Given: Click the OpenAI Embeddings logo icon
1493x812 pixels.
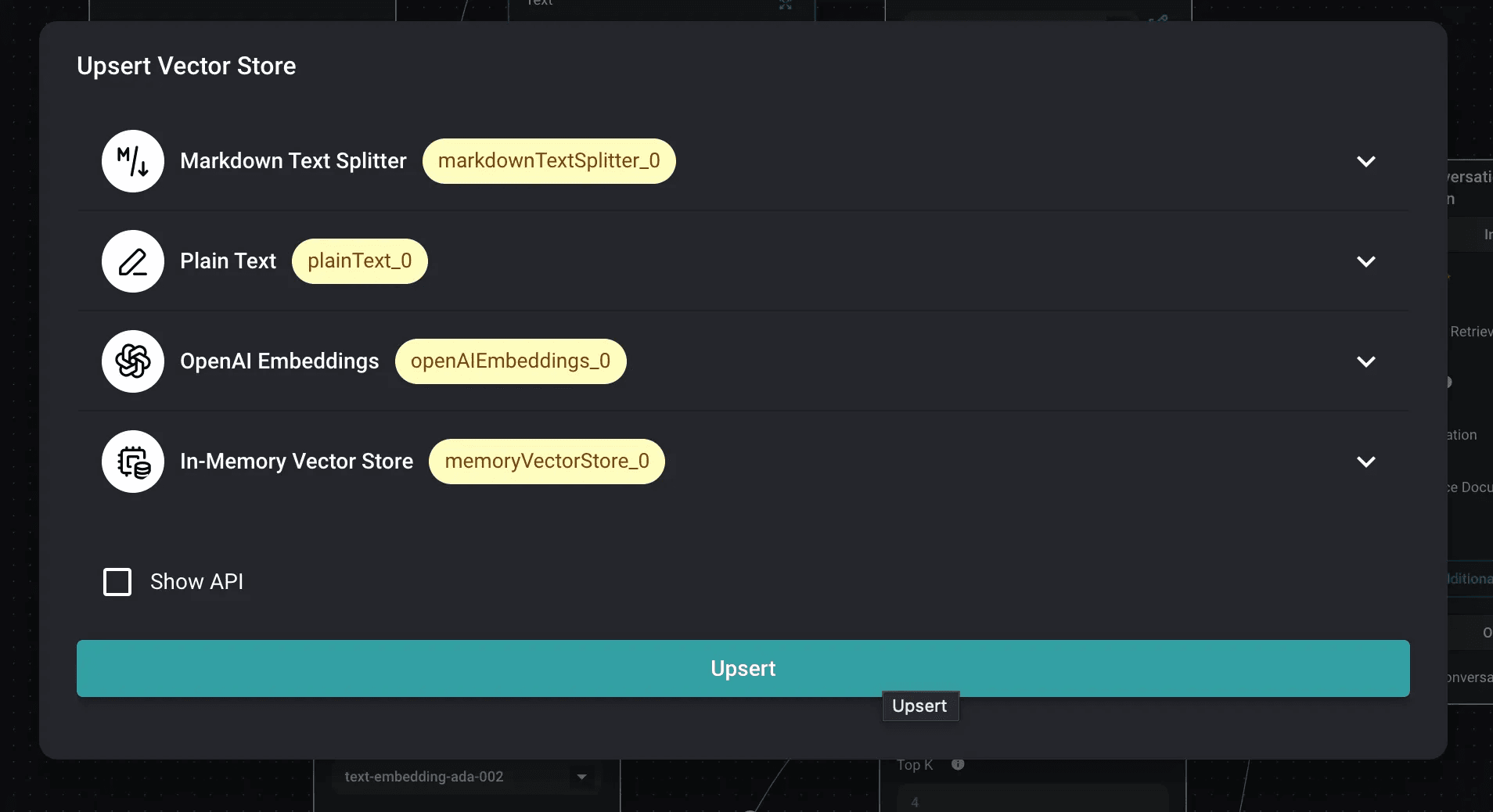Looking at the screenshot, I should coord(133,361).
